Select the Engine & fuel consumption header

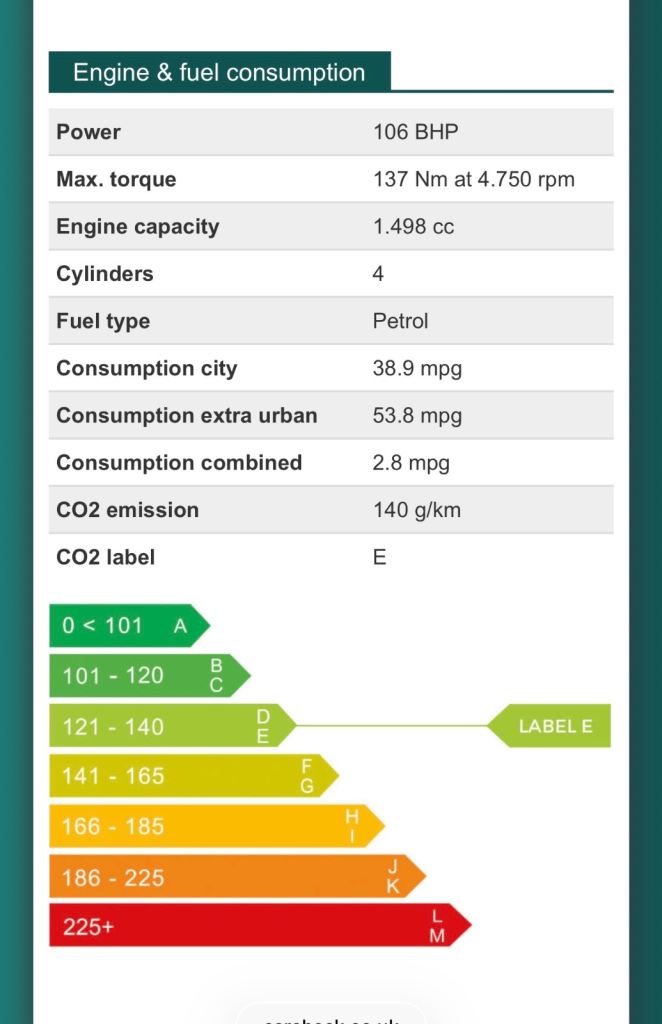(x=219, y=73)
